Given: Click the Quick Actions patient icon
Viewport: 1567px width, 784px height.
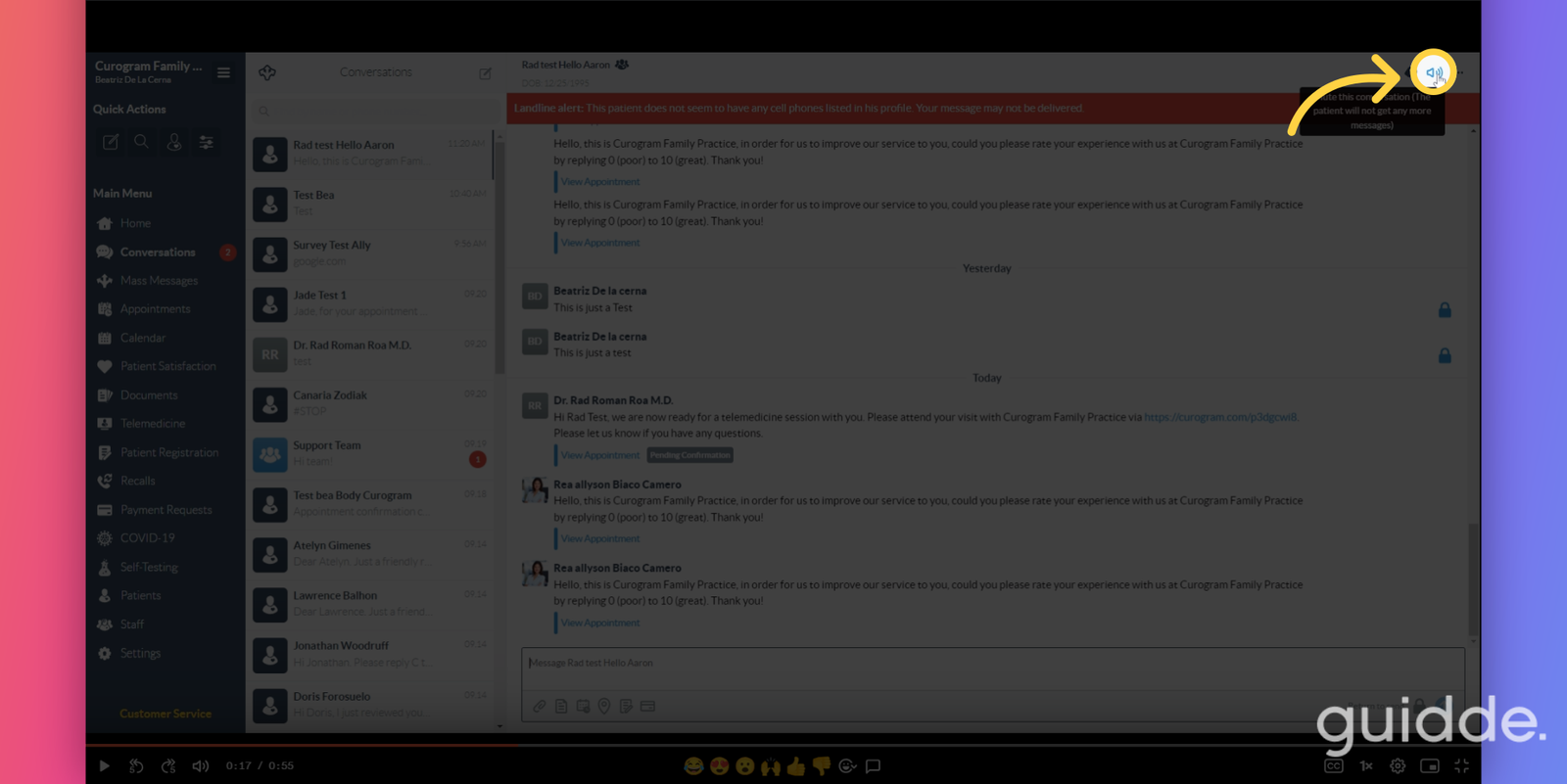Looking at the screenshot, I should [174, 142].
